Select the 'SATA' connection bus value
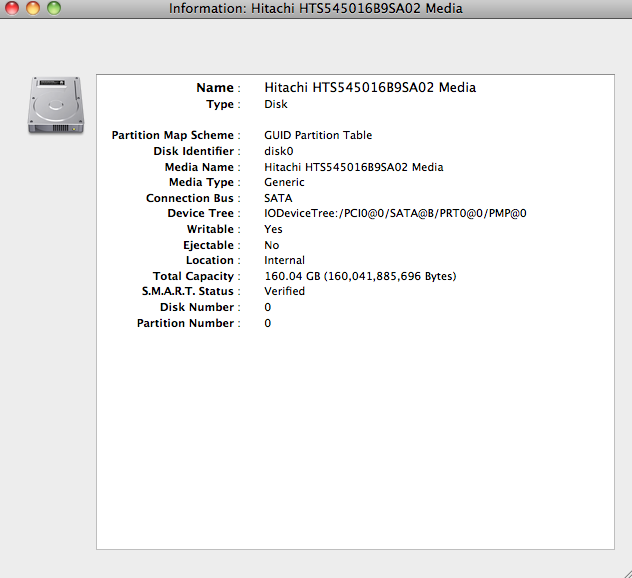632x578 pixels. point(278,198)
